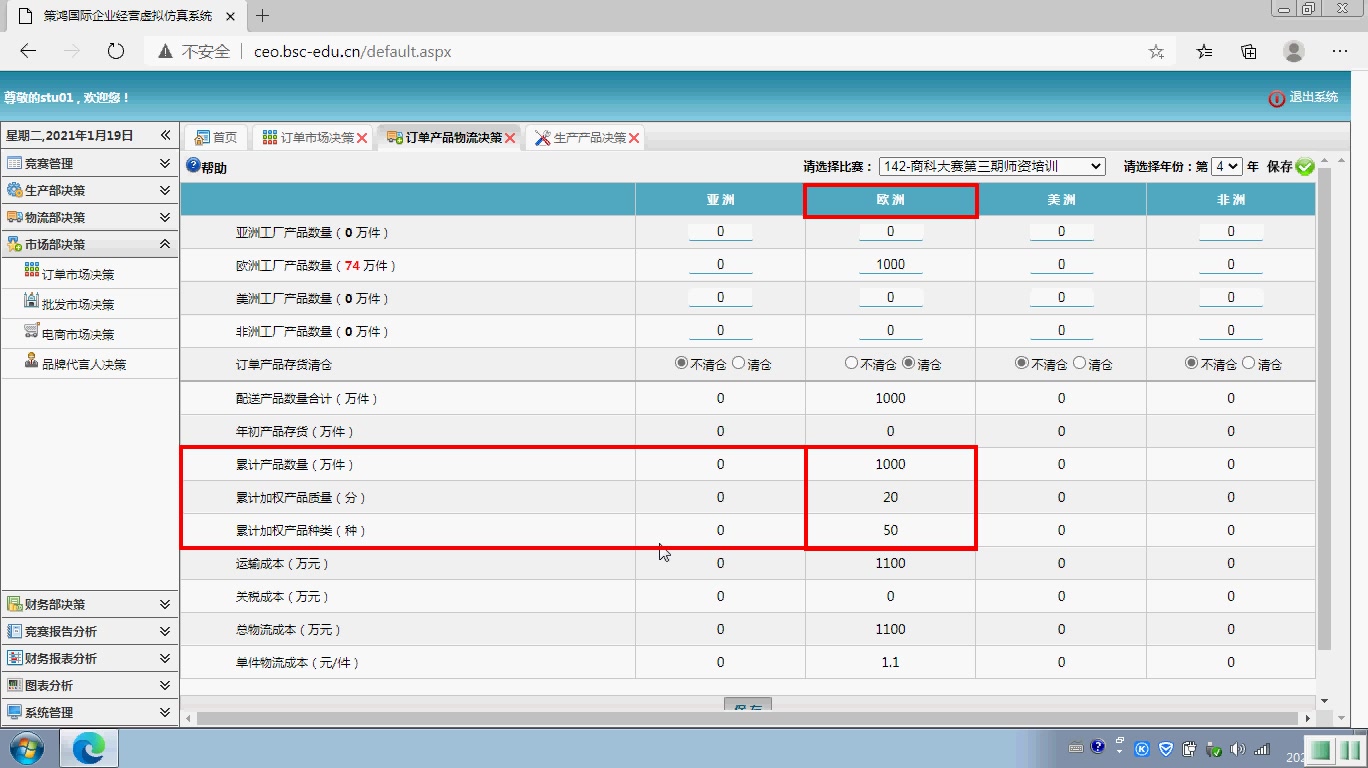This screenshot has width=1368, height=768.
Task: Open the browser favorites list icon
Action: (1204, 51)
